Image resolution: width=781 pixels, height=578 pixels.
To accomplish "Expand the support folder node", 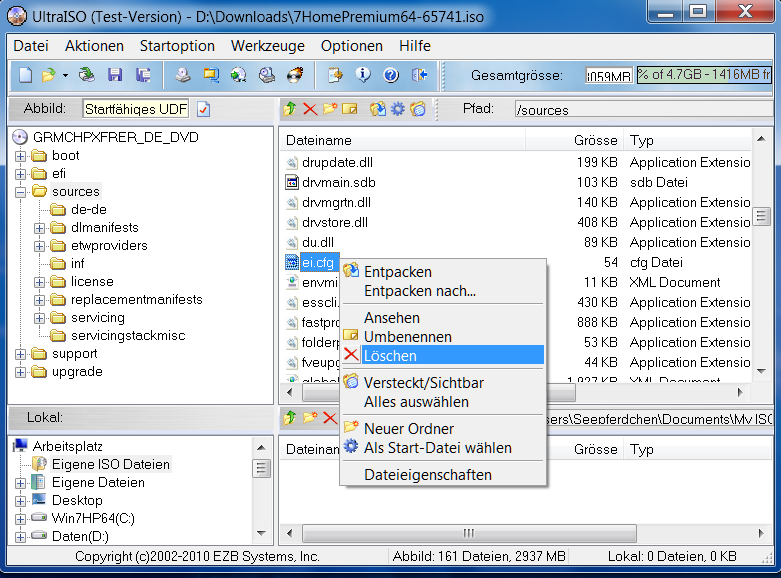I will tap(20, 354).
